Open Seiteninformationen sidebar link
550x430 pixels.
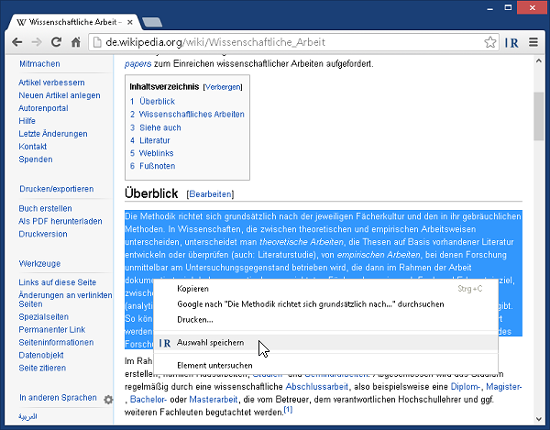(x=56, y=342)
